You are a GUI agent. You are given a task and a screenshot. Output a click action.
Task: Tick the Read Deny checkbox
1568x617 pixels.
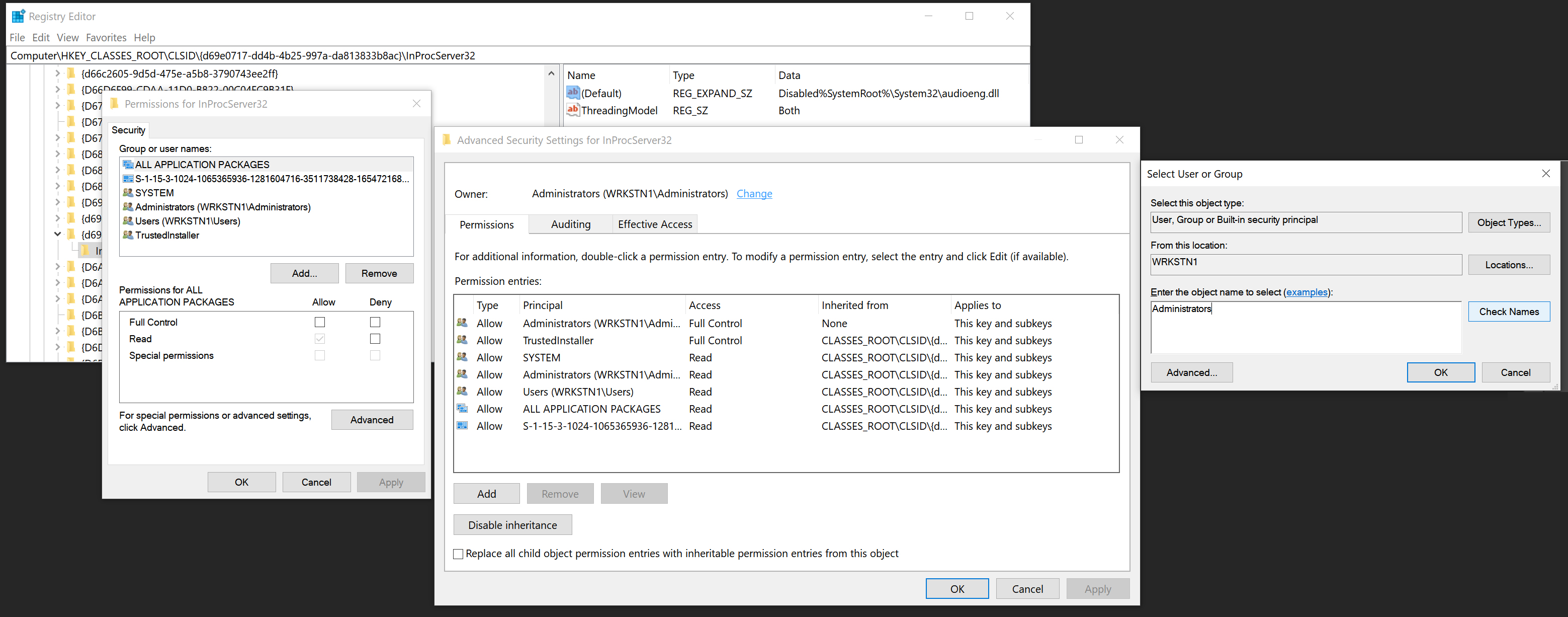[375, 339]
